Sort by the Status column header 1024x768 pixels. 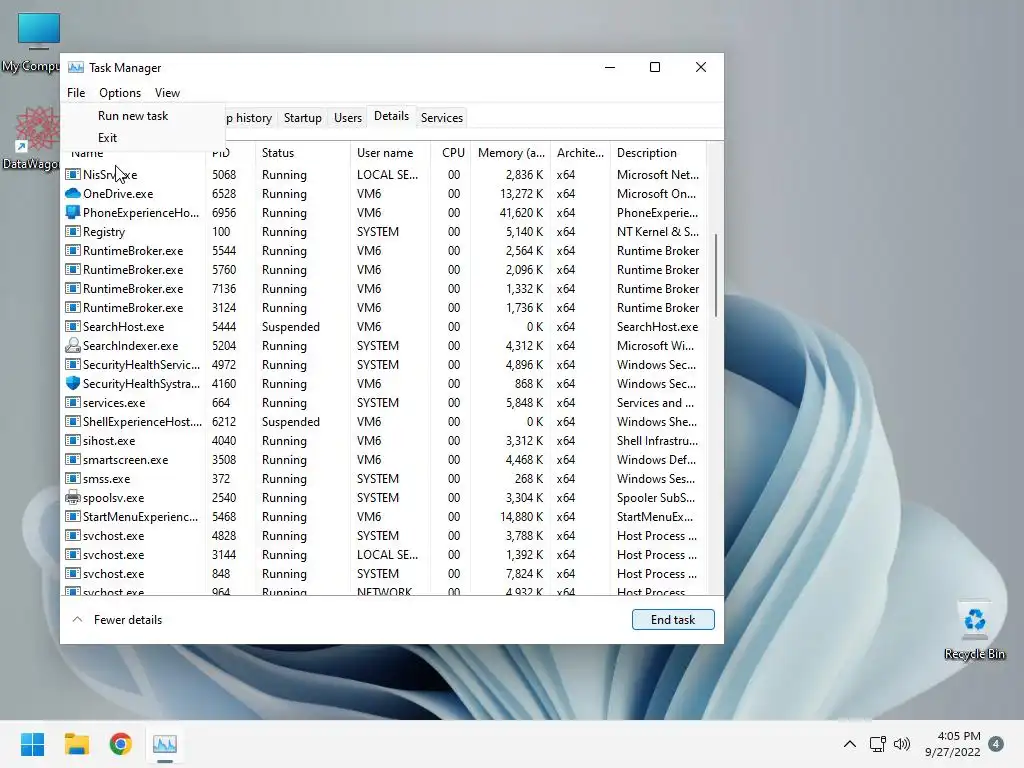pos(302,153)
